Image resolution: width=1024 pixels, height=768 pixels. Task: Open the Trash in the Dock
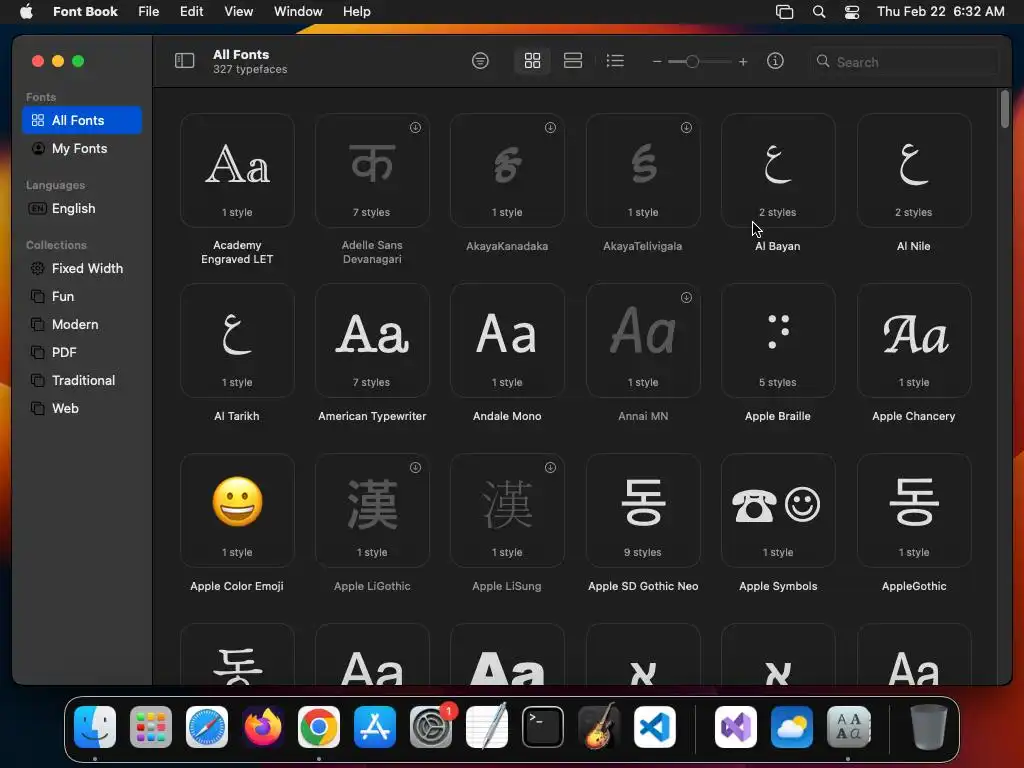[928, 727]
